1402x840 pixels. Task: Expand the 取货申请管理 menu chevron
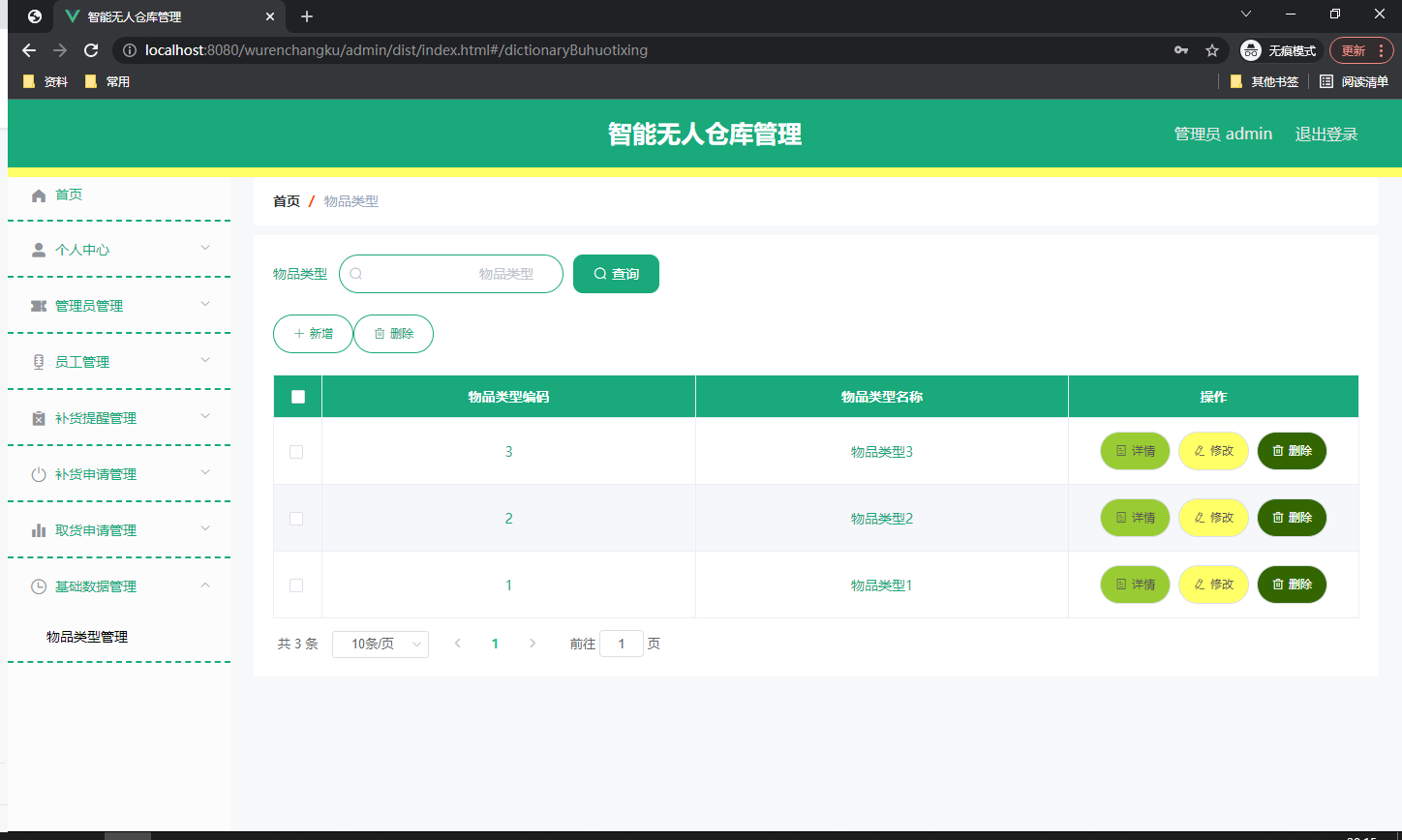point(205,528)
